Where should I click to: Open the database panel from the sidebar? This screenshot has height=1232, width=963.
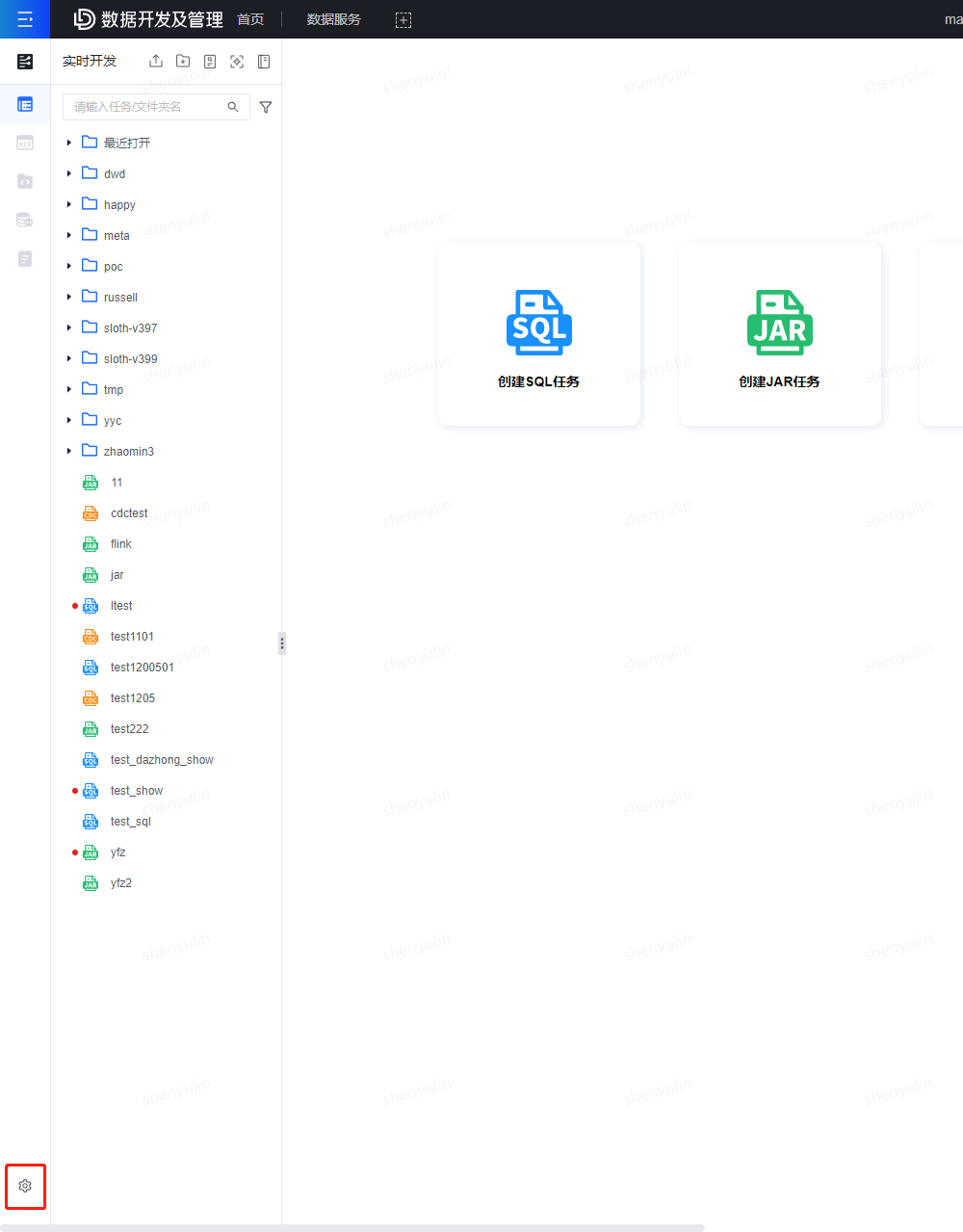(x=24, y=220)
